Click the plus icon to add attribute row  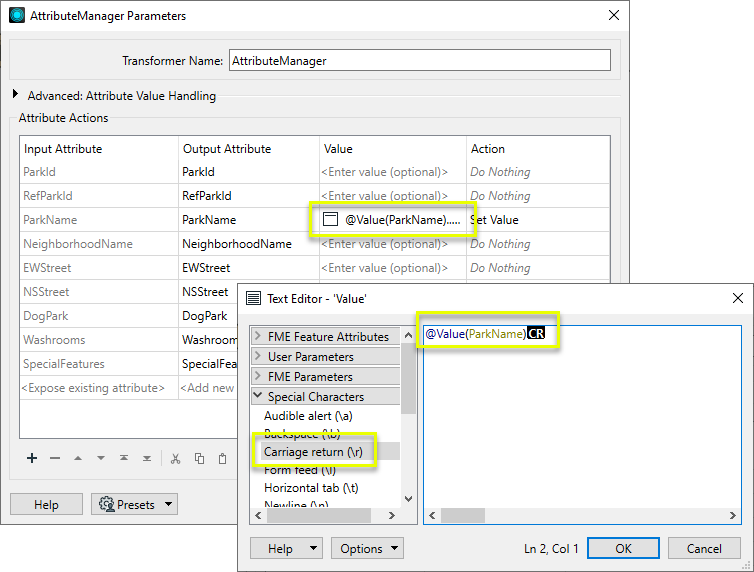(32, 458)
